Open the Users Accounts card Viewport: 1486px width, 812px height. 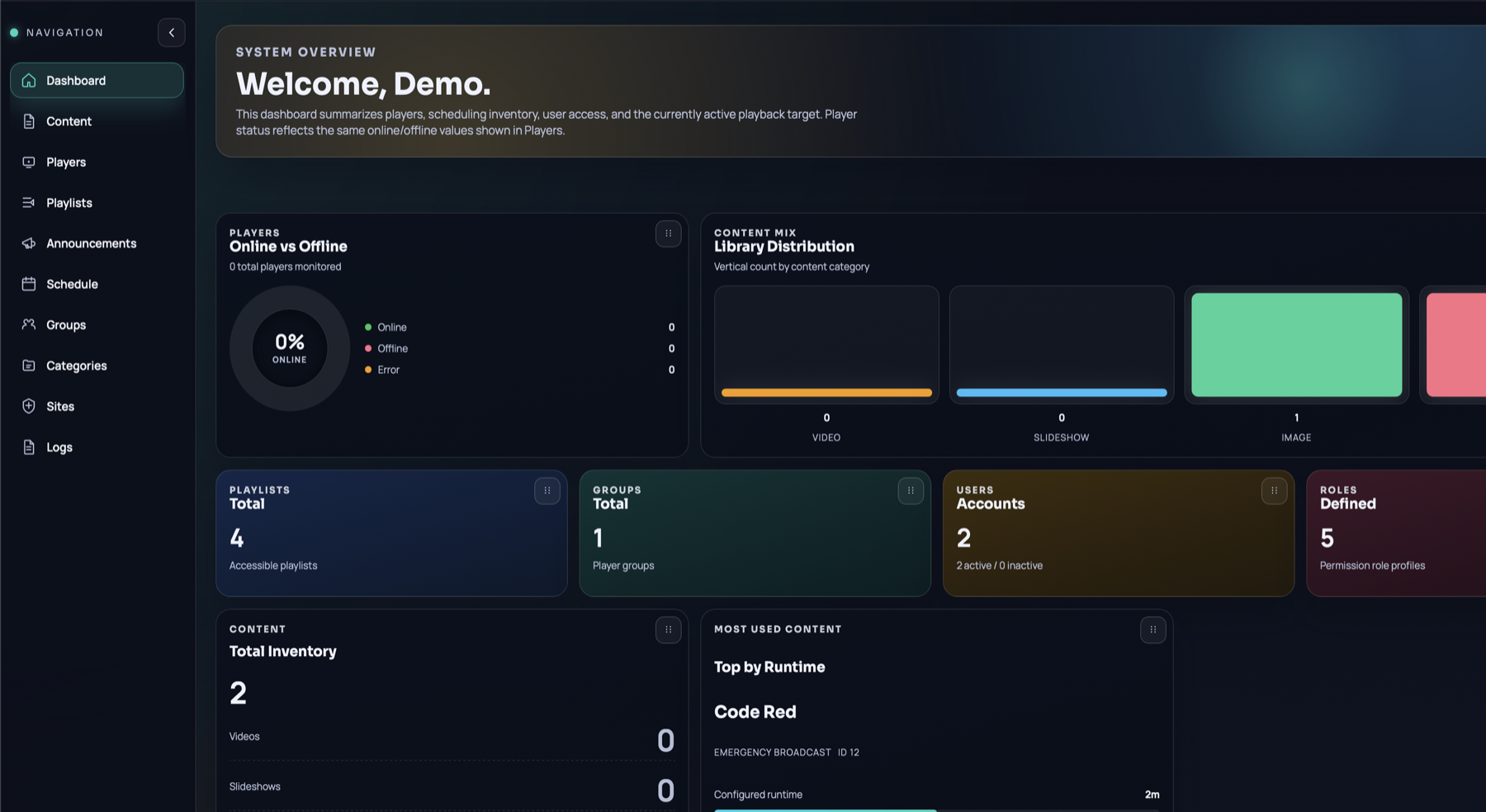click(1118, 534)
